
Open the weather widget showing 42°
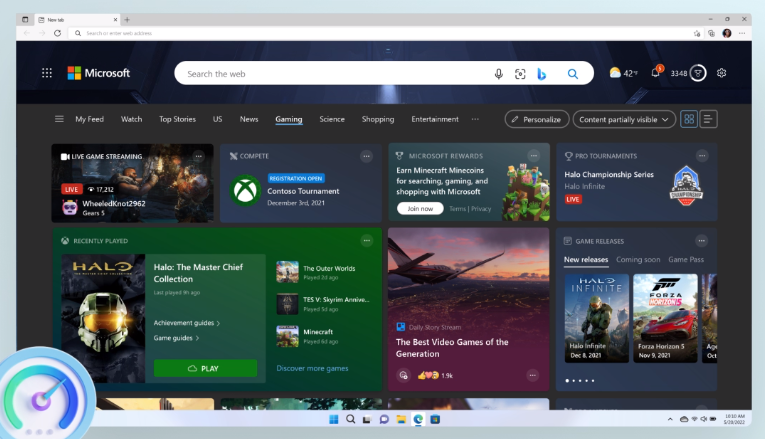pos(623,73)
